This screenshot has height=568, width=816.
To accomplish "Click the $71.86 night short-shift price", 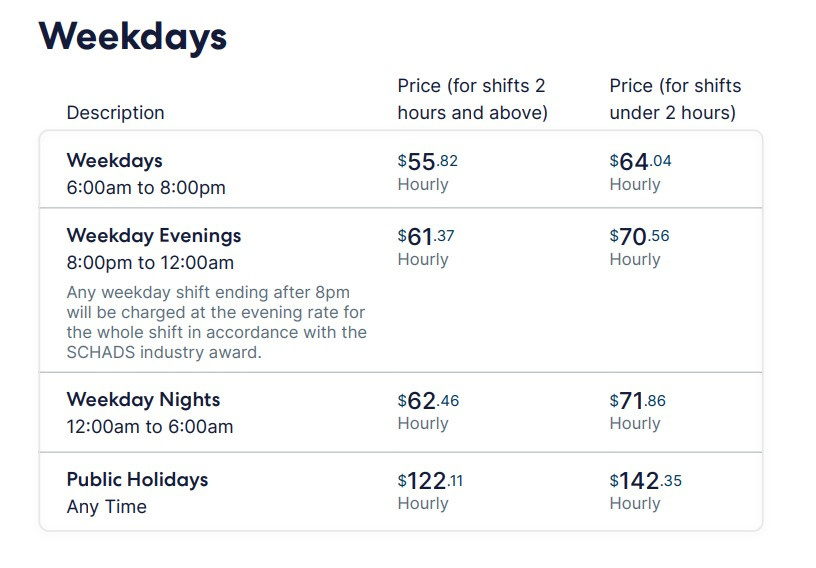I will pyautogui.click(x=638, y=401).
